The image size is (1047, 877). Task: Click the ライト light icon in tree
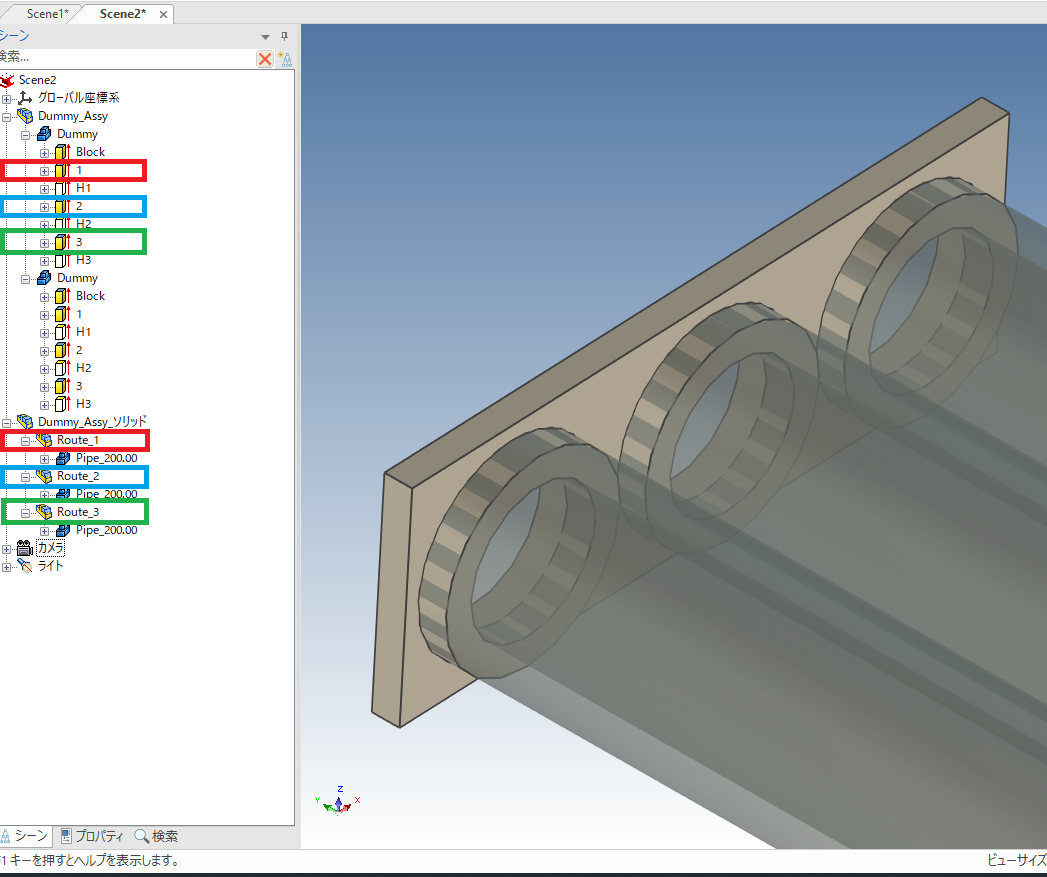pos(25,566)
